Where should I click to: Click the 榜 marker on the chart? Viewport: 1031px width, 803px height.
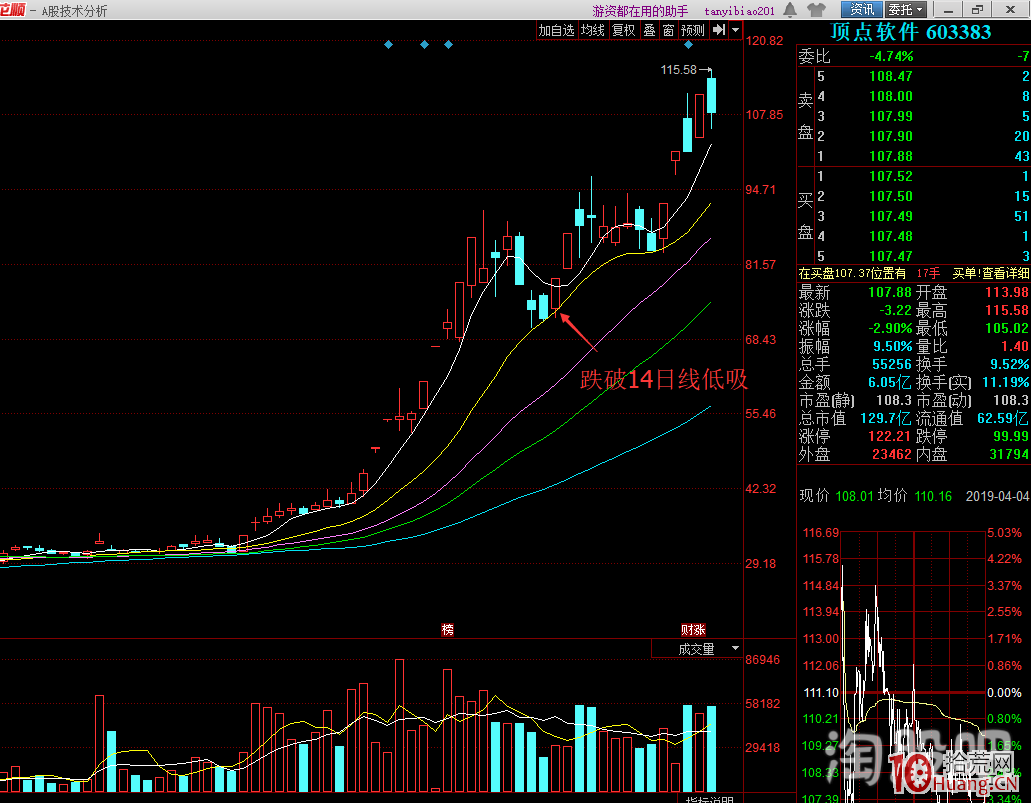pyautogui.click(x=448, y=629)
